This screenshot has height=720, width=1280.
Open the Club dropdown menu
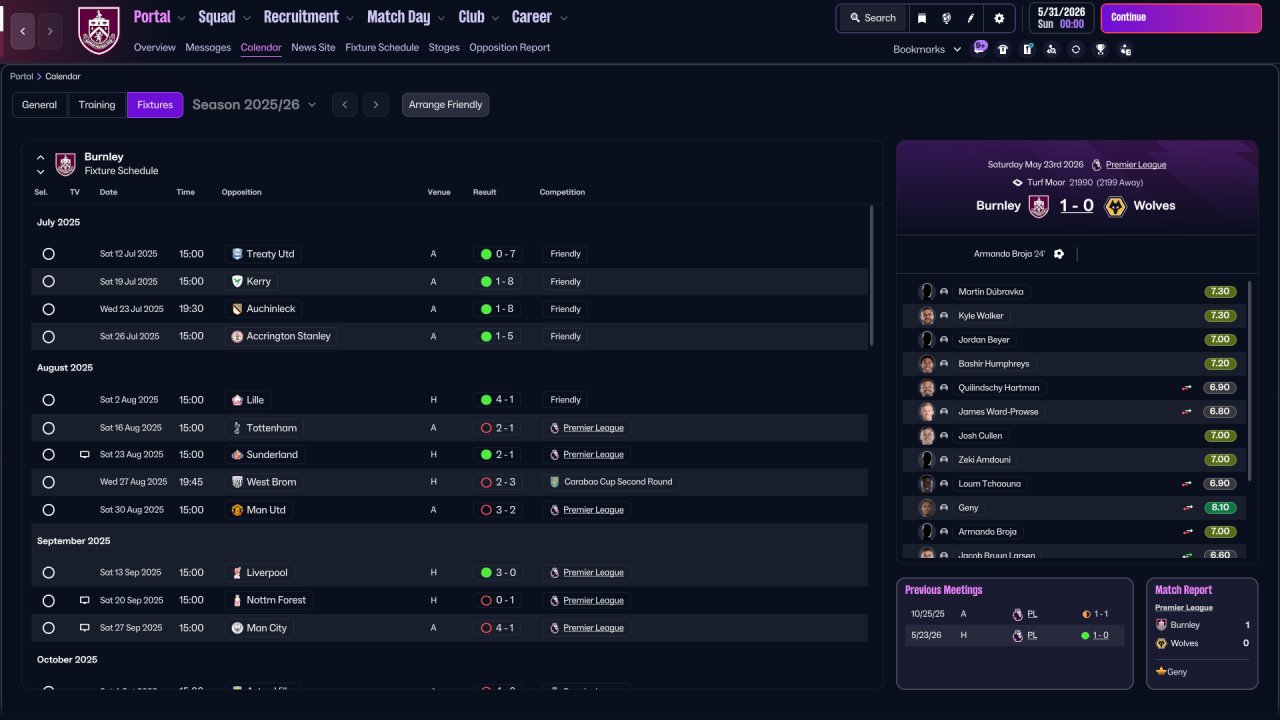(478, 17)
